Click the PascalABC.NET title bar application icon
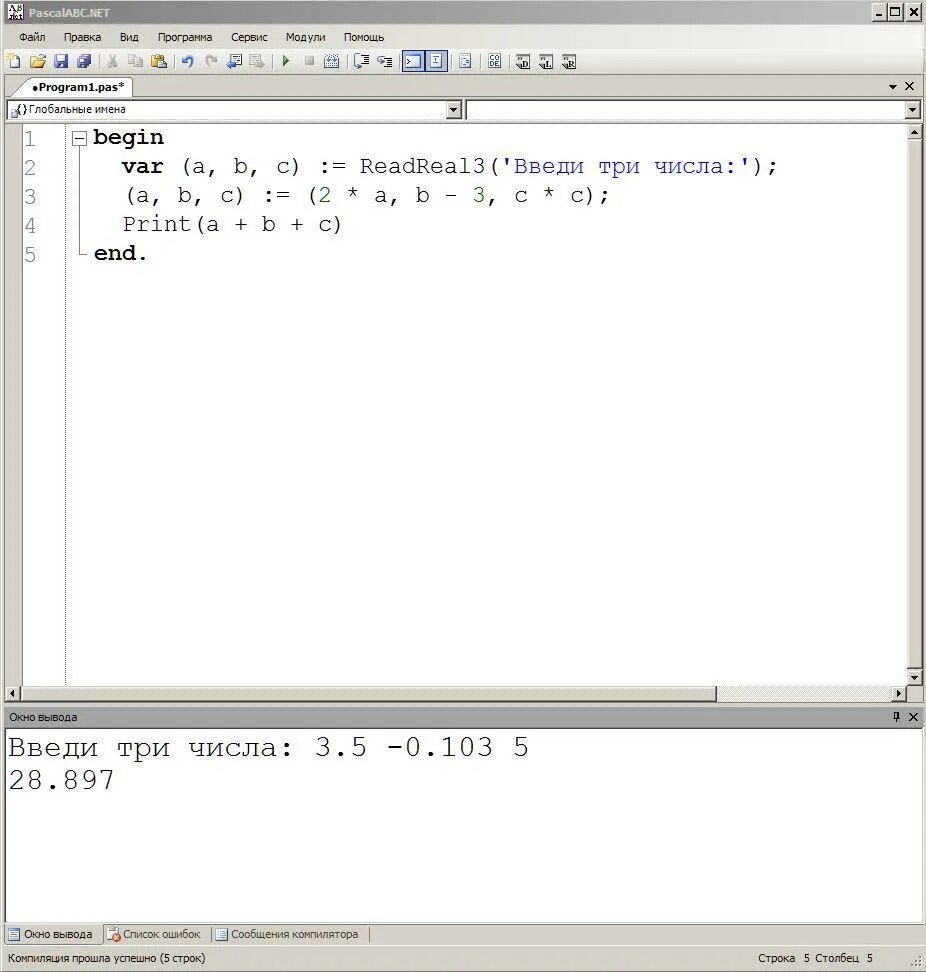 point(15,12)
